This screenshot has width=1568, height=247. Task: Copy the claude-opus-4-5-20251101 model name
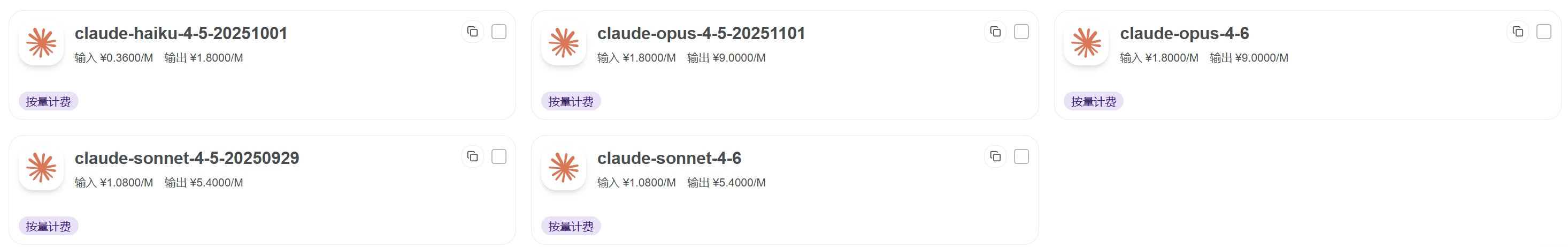(995, 32)
